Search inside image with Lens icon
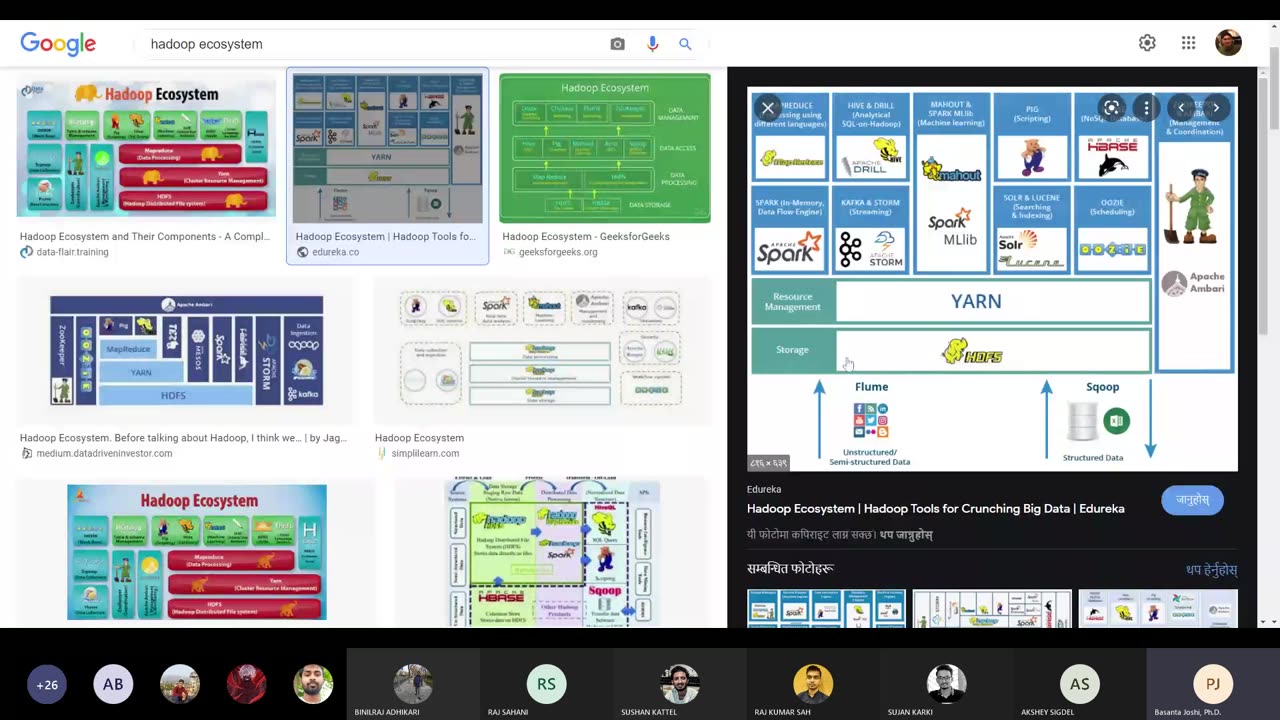 click(1111, 108)
